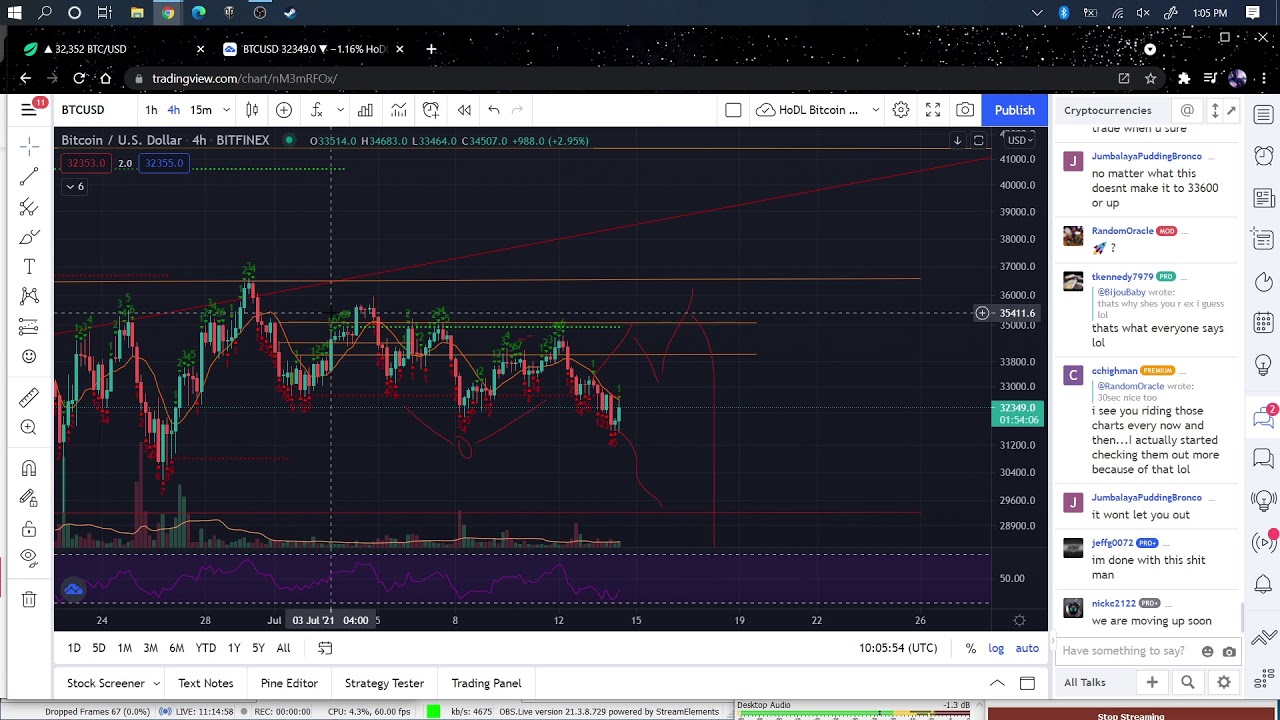Select the 4h timeframe

tap(174, 110)
